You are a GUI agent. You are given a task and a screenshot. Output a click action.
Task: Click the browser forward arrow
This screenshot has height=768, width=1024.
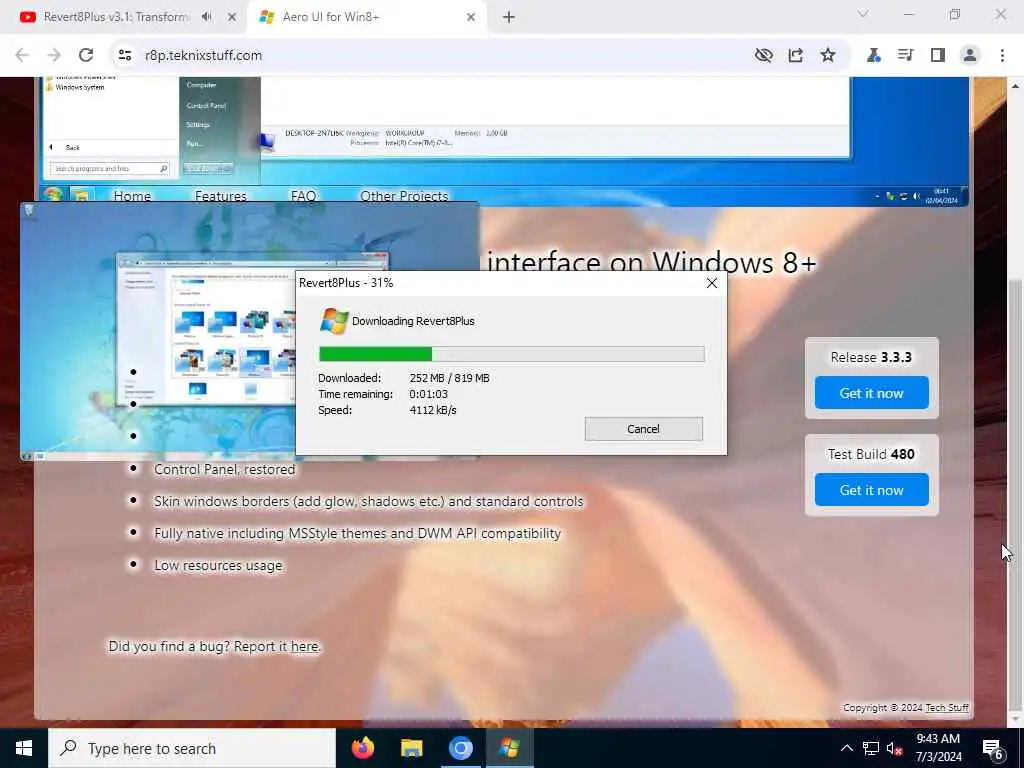point(54,56)
